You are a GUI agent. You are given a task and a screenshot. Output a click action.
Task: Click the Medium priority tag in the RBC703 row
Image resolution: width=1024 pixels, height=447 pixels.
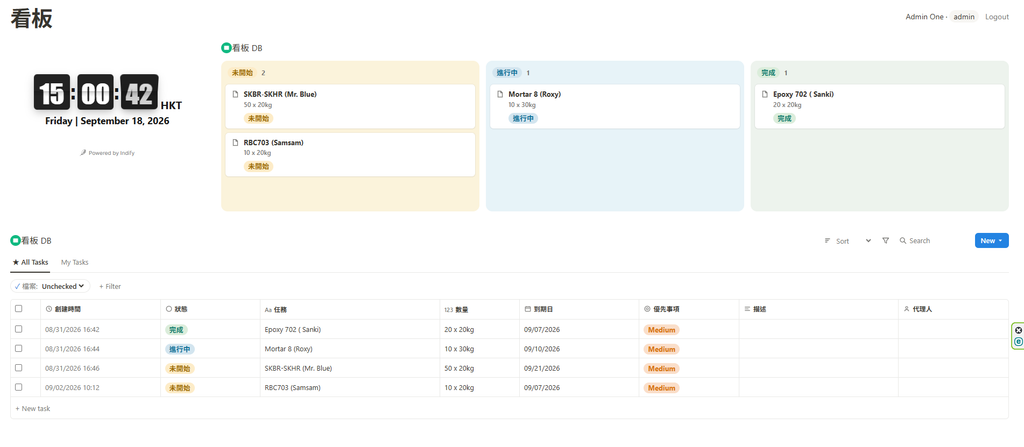click(x=662, y=388)
